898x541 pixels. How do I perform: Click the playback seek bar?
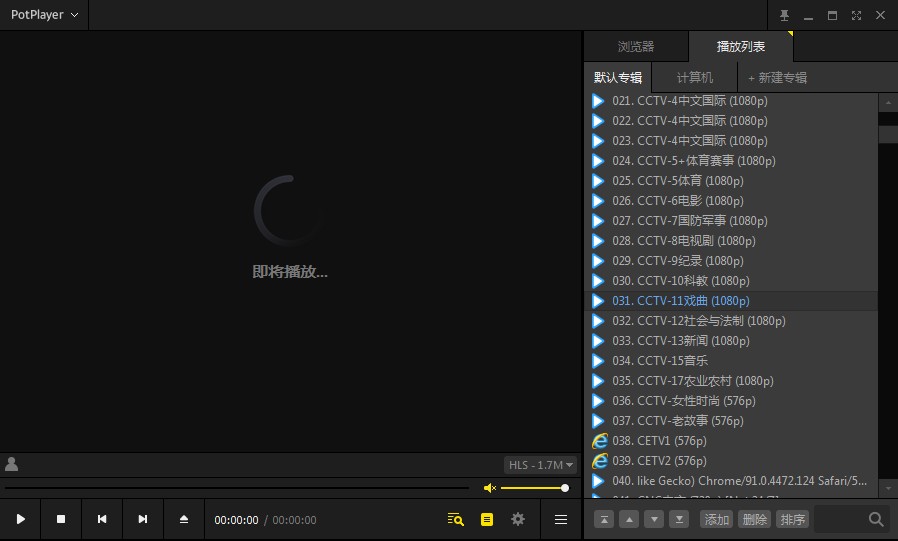(x=237, y=488)
